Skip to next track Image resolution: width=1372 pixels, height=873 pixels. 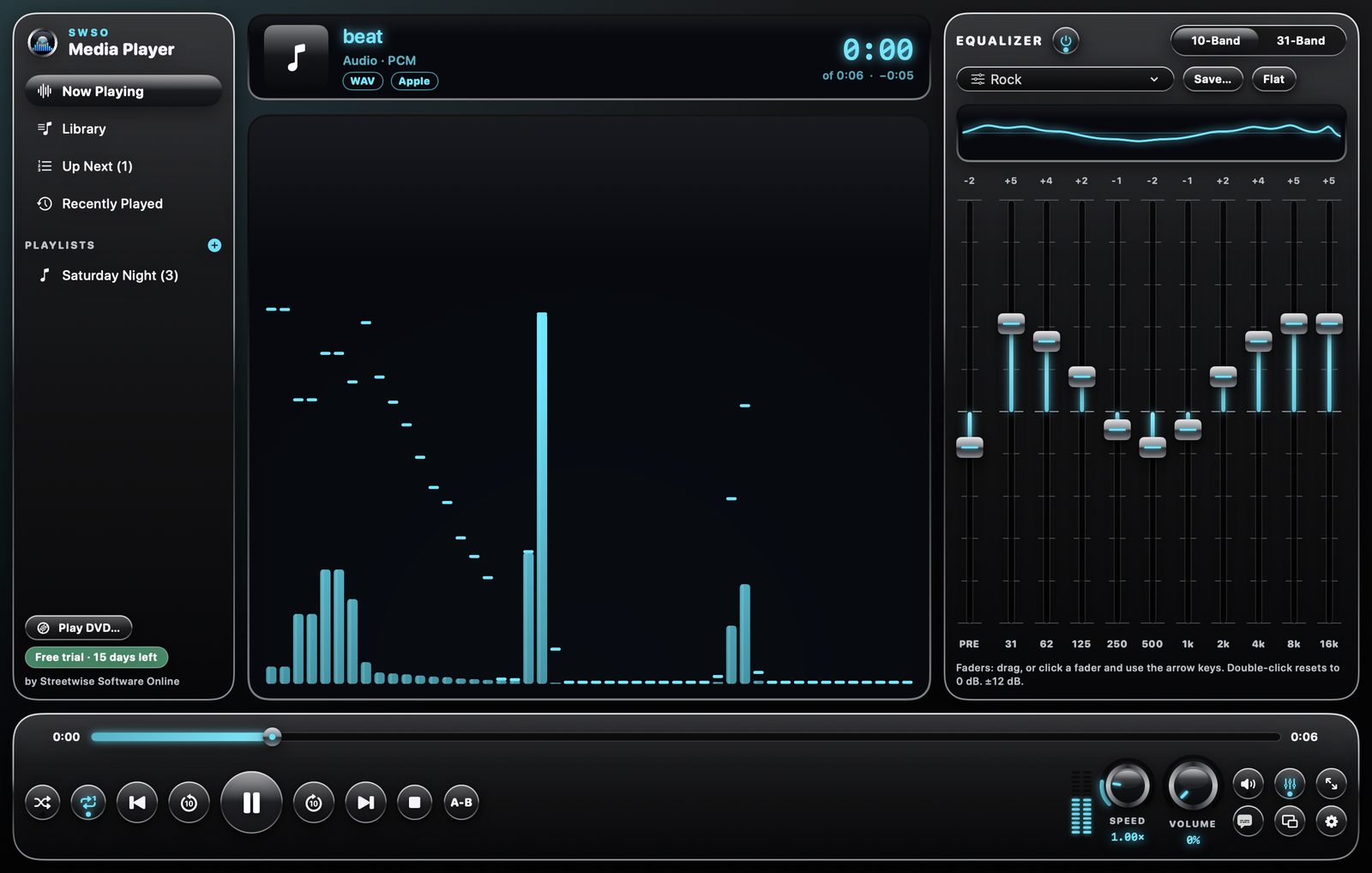tap(366, 803)
